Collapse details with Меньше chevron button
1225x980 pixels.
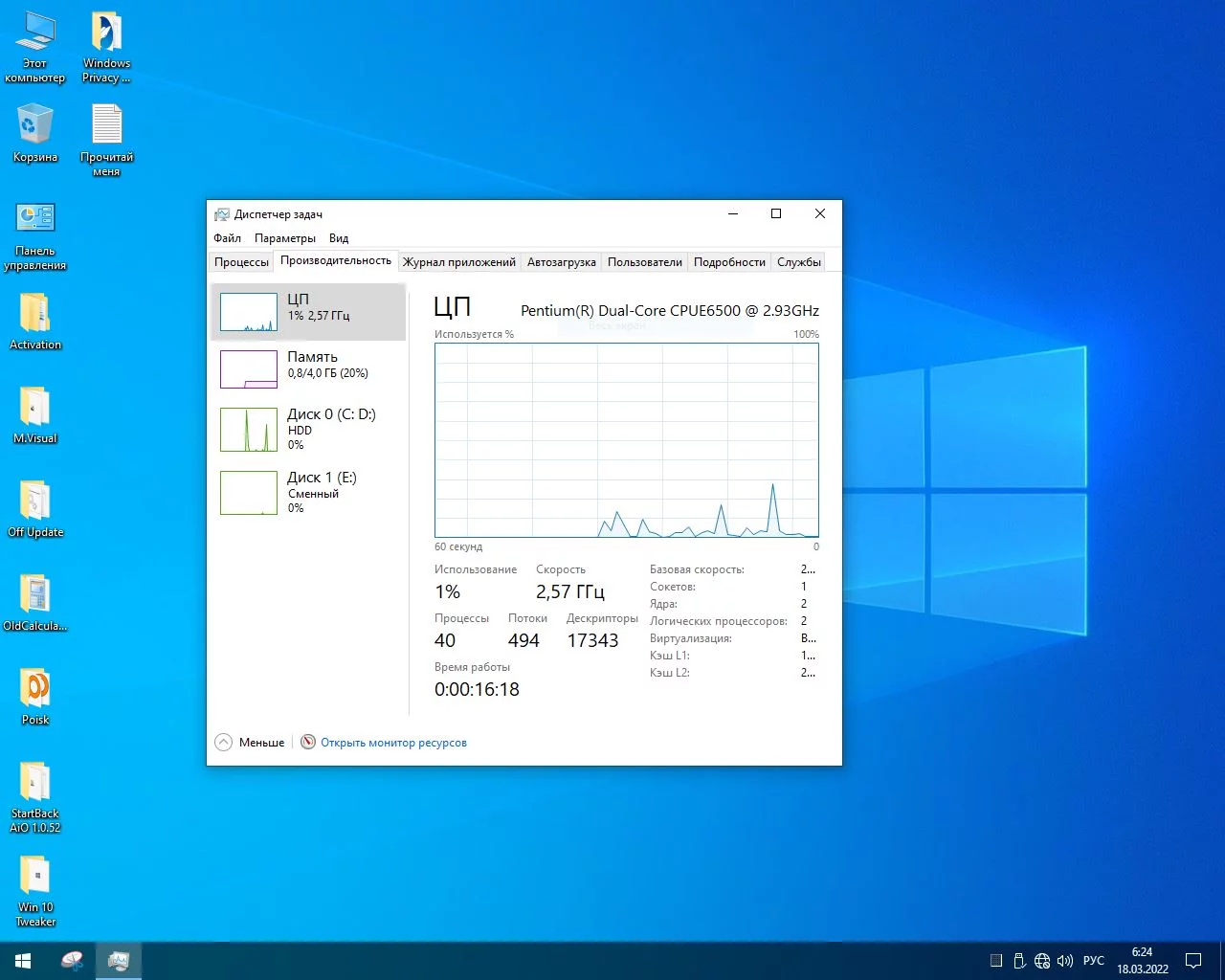click(x=224, y=743)
